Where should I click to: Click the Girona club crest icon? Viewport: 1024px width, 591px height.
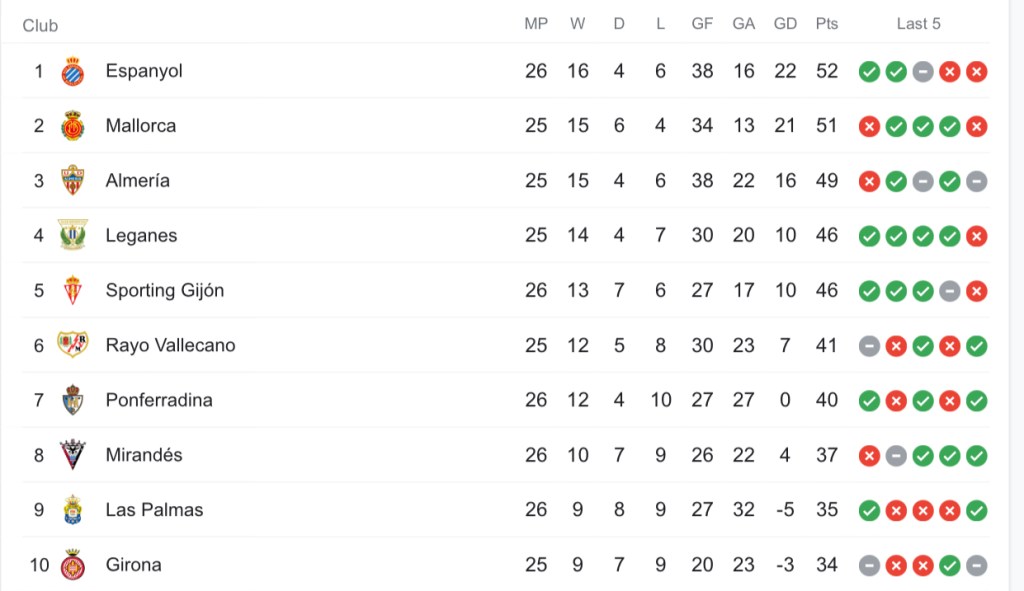72,565
